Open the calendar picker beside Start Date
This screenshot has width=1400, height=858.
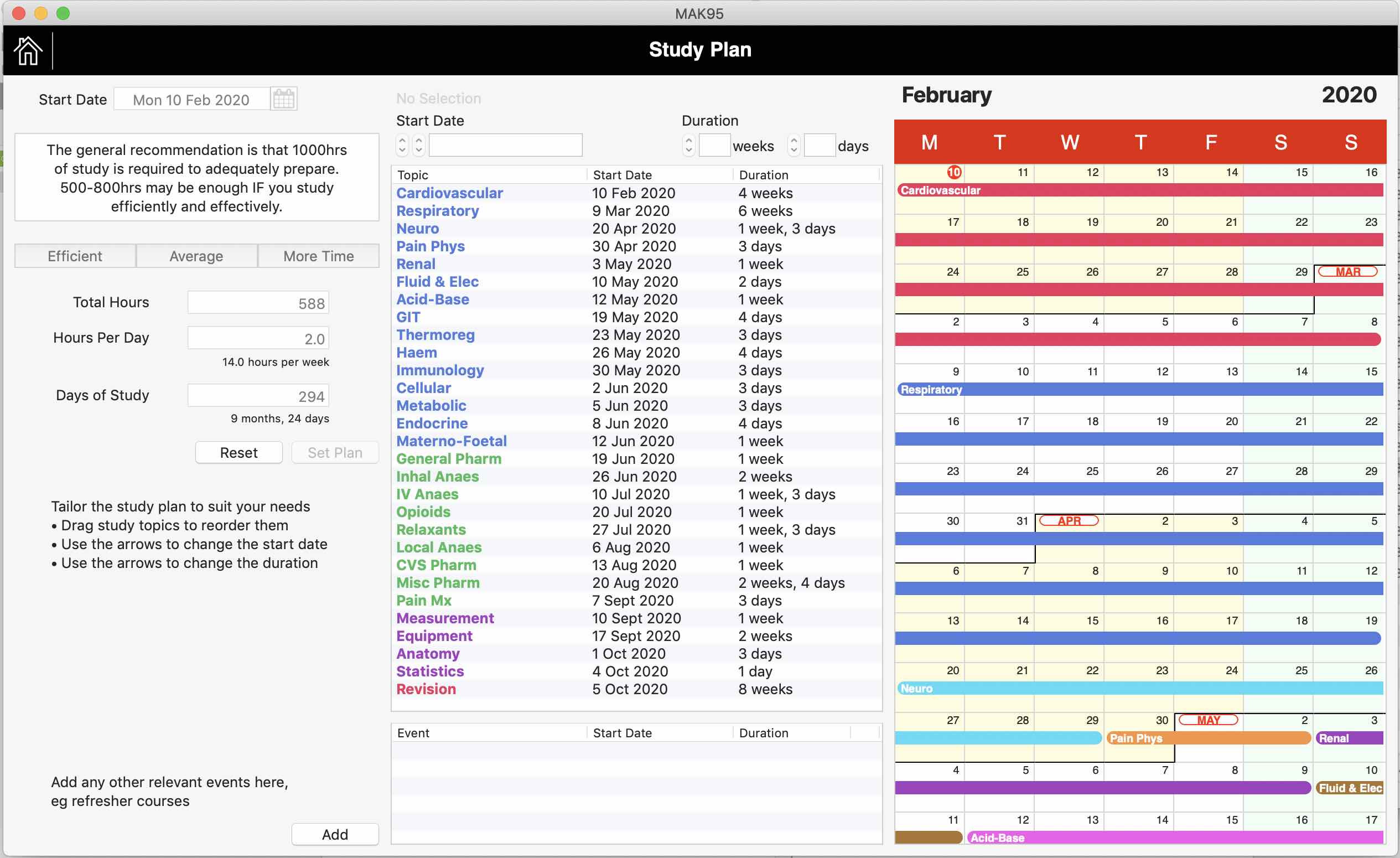click(x=283, y=100)
